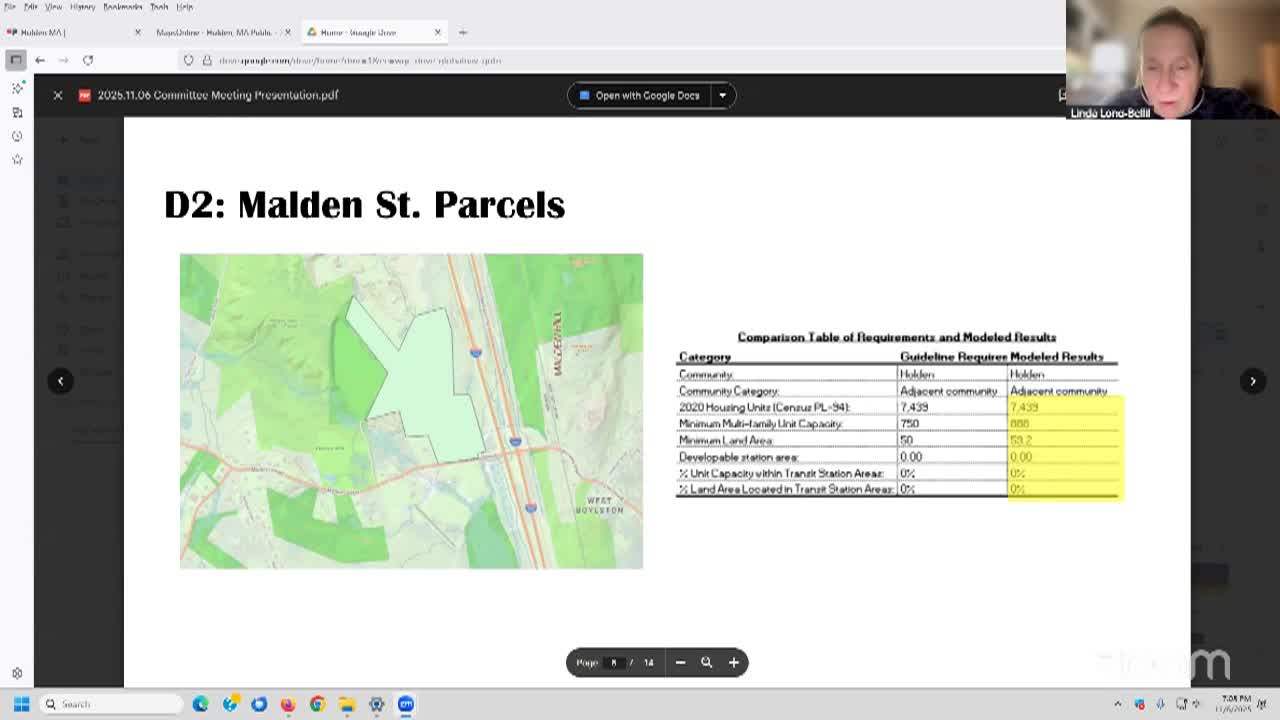This screenshot has width=1280, height=720.
Task: Expand the Open with dropdown arrow
Action: pos(722,95)
